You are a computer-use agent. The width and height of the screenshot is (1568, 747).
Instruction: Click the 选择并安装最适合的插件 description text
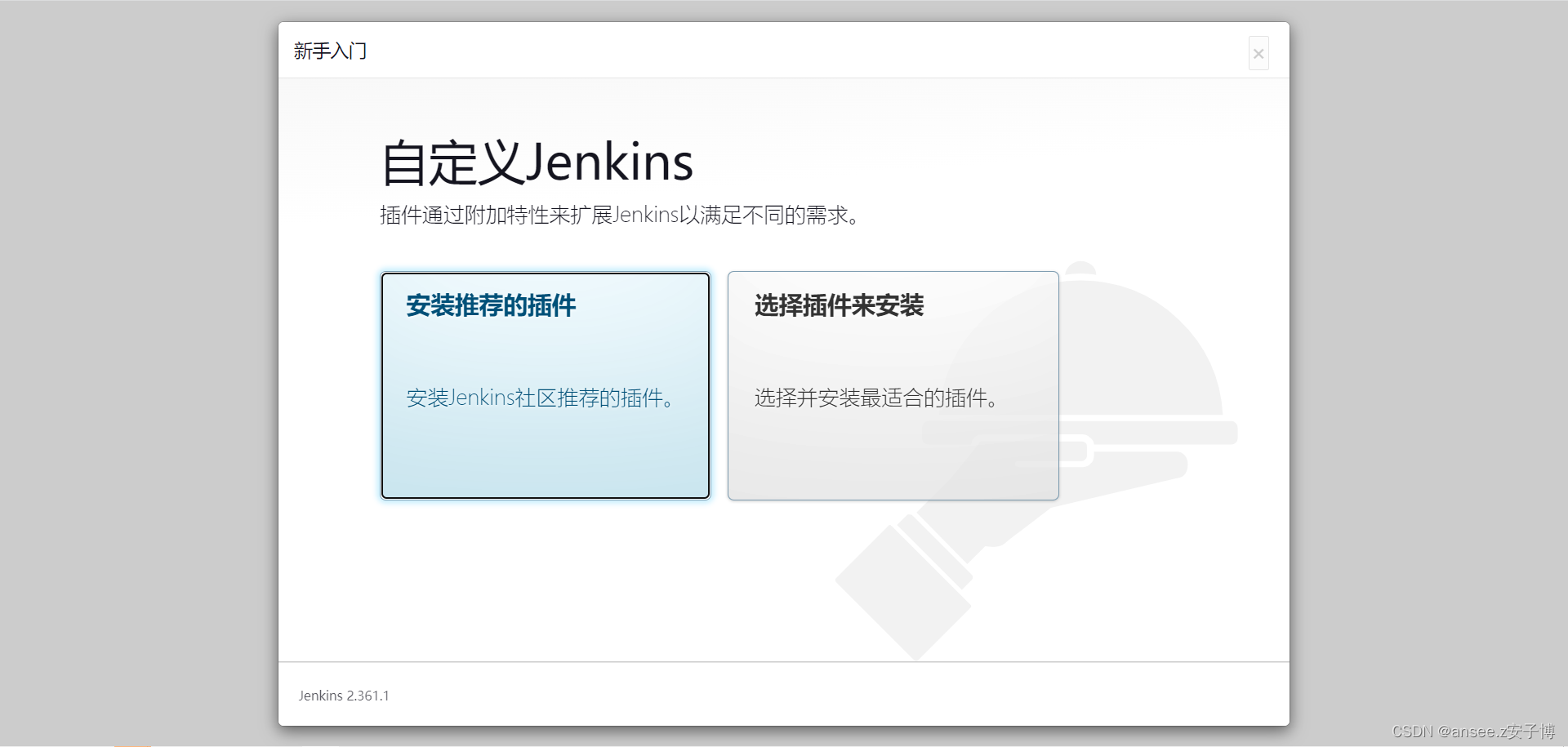874,398
